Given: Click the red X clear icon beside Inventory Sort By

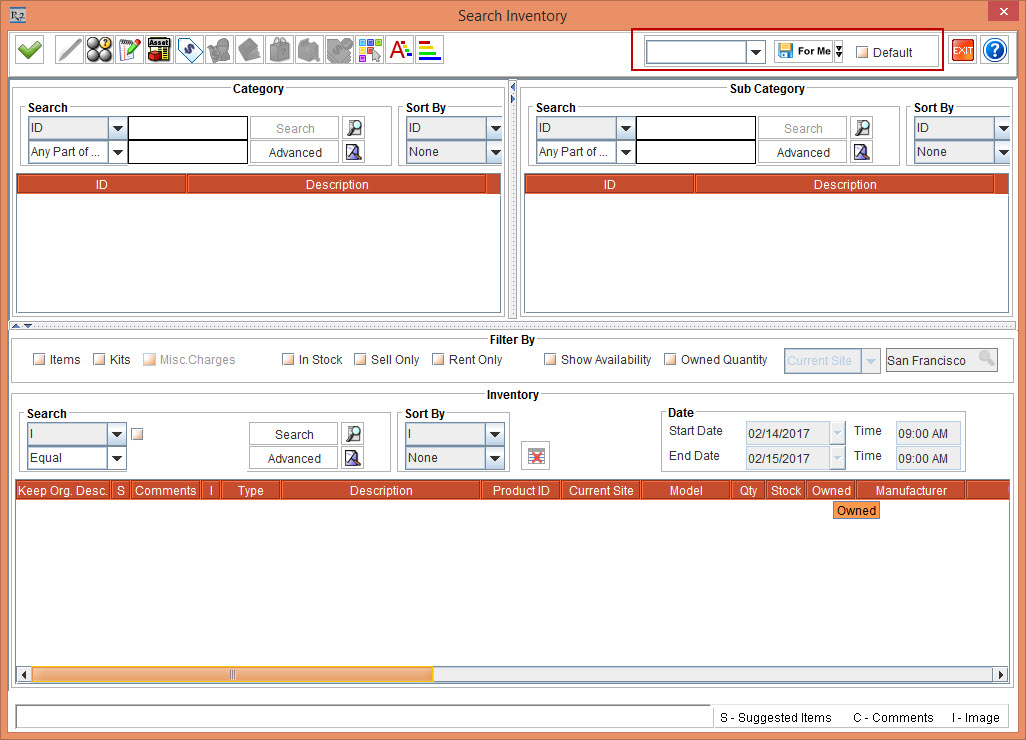Looking at the screenshot, I should [536, 456].
